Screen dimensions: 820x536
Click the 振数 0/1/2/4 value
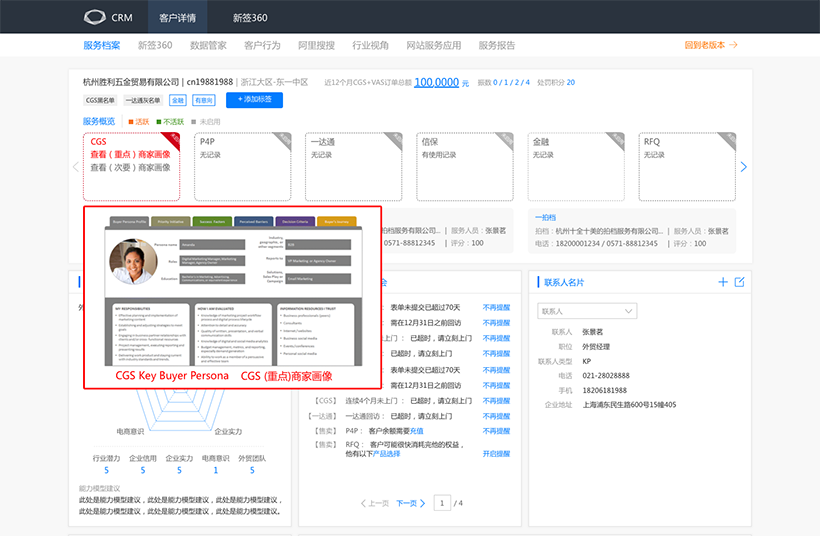click(511, 83)
